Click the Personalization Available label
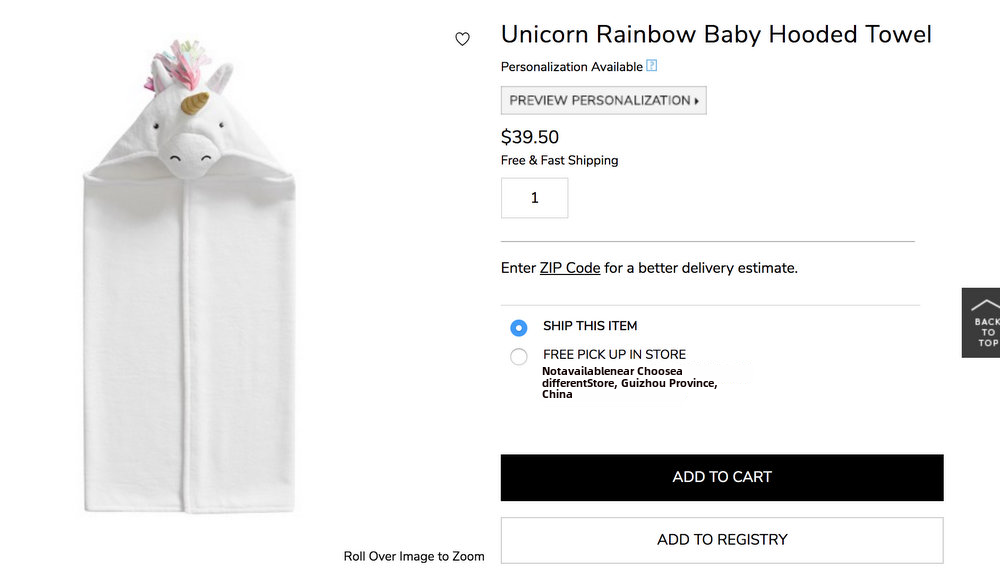 (x=571, y=67)
